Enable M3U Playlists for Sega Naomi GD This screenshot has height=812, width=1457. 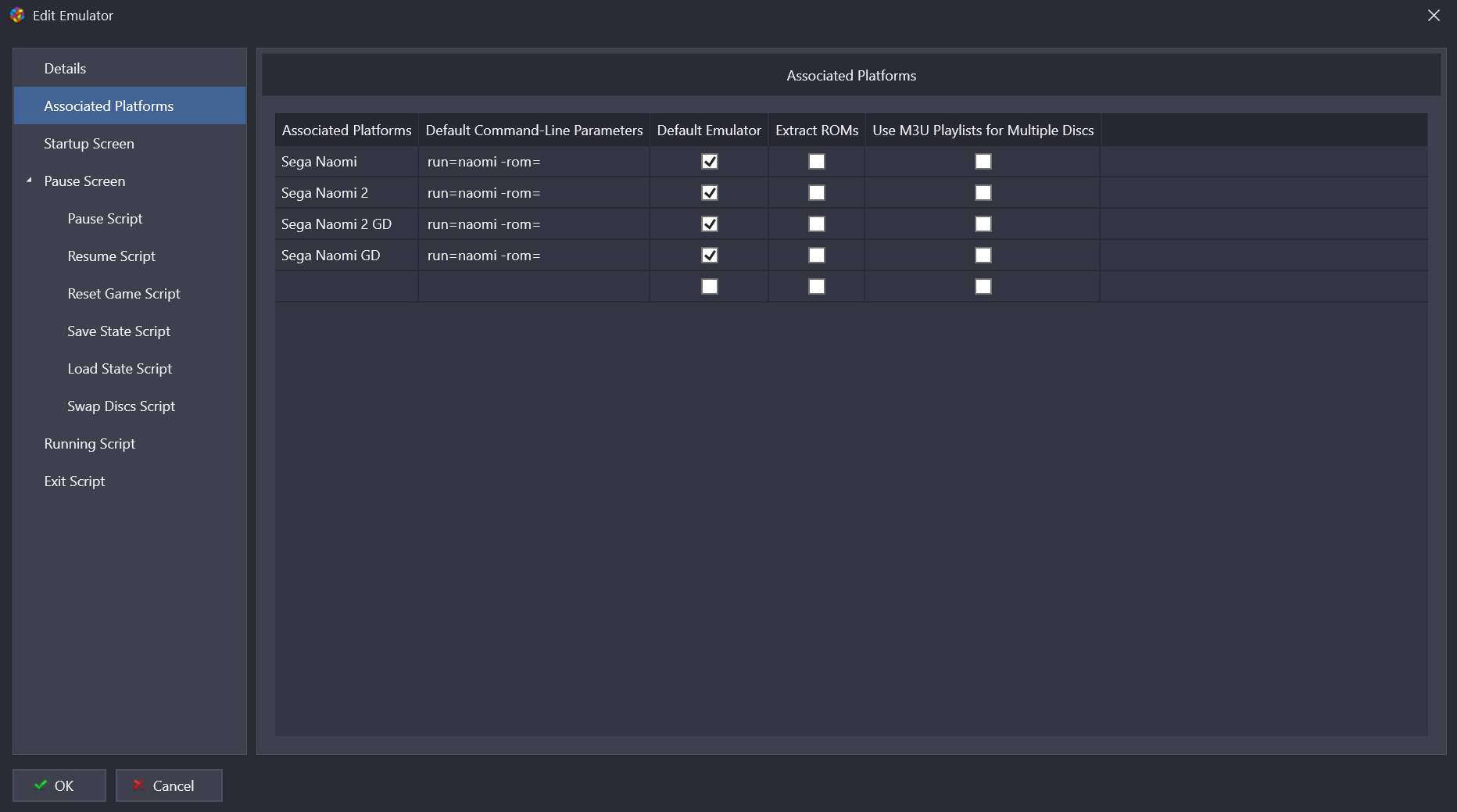coord(983,255)
